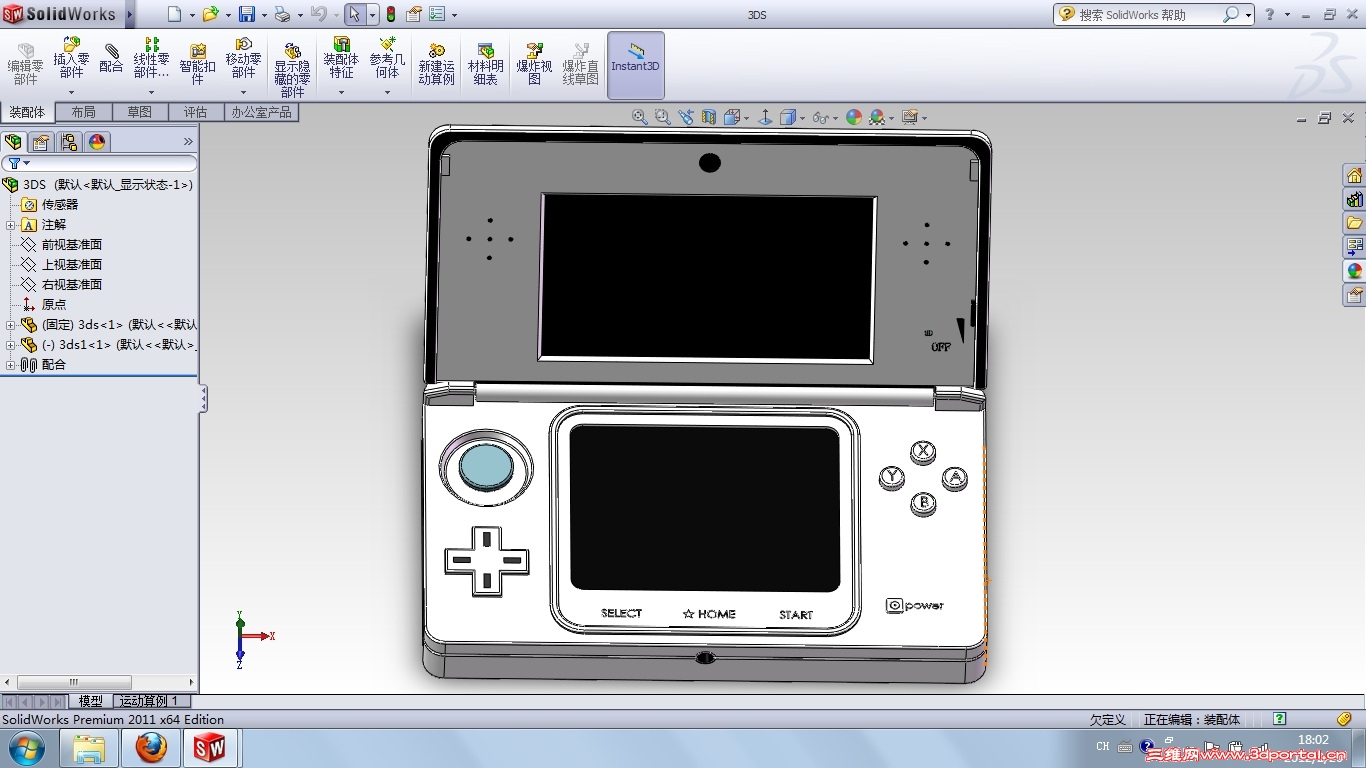1366x768 pixels.
Task: Click 新建运动算例 (New Motion Study) tool
Action: coord(436,64)
